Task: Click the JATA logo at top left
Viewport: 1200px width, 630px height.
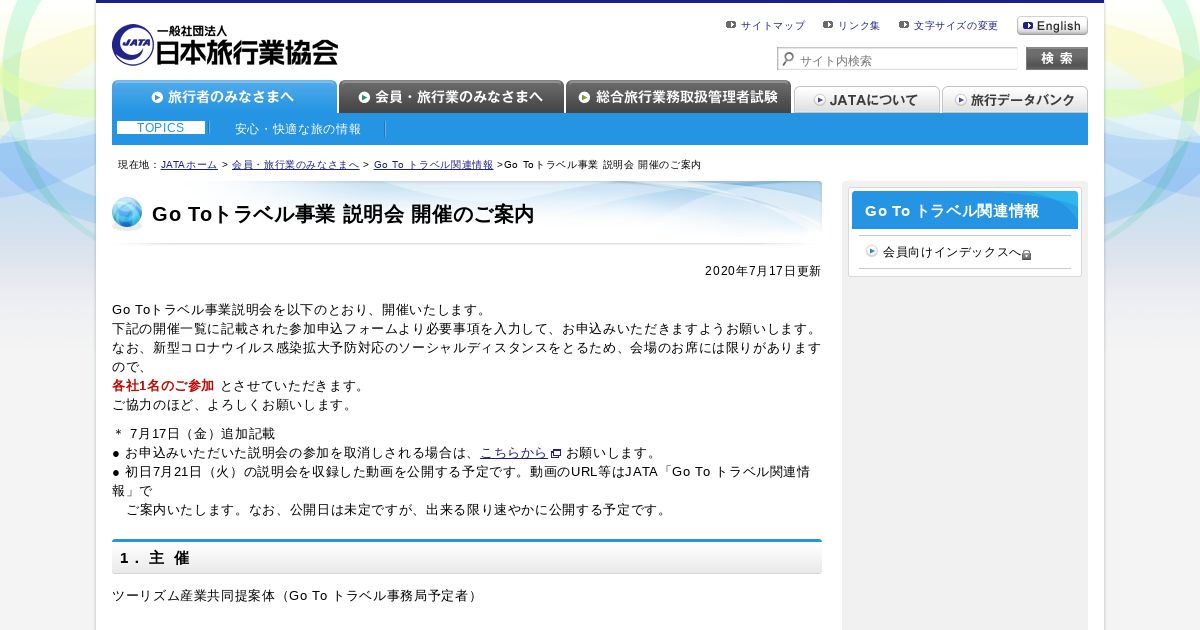Action: coord(225,45)
